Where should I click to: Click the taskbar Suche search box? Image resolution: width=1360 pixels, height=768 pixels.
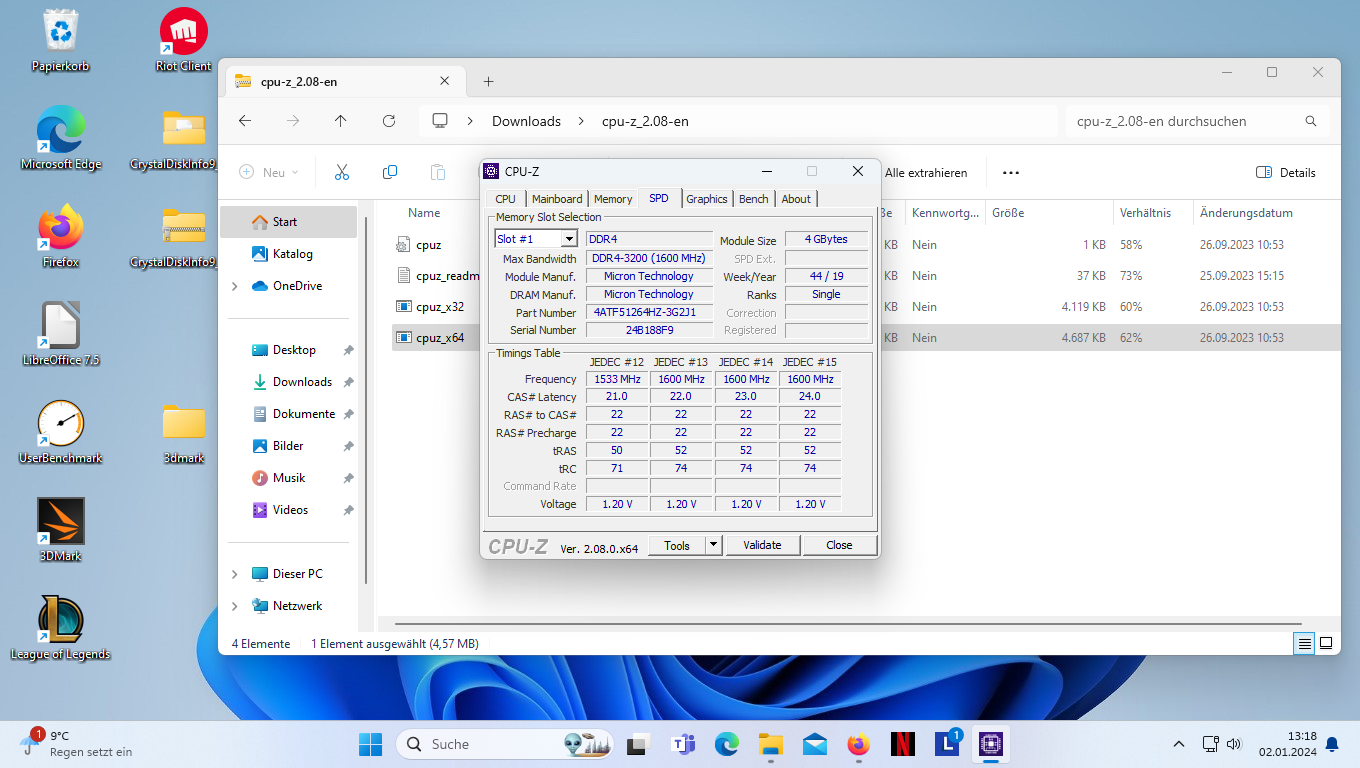coord(505,744)
